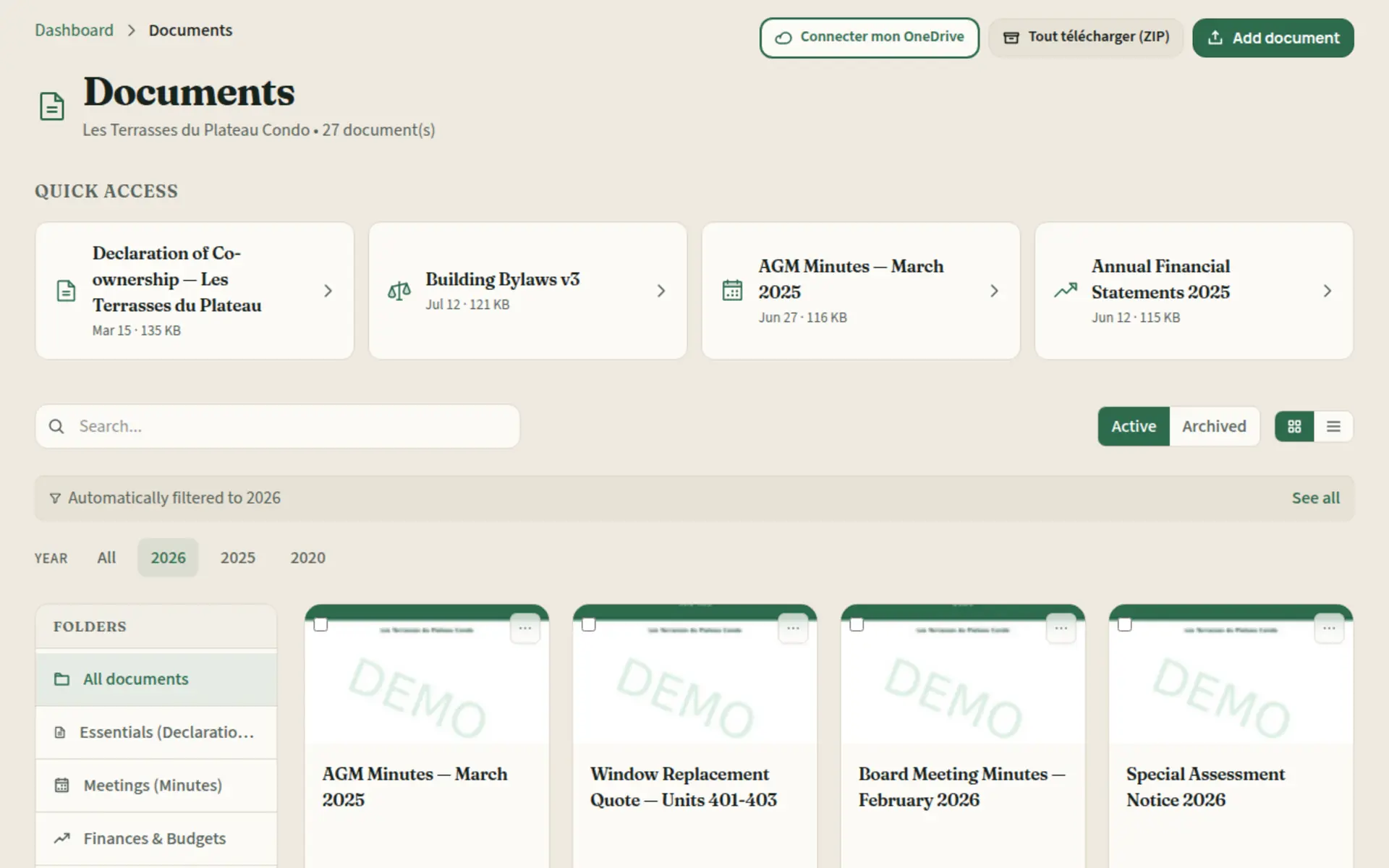The image size is (1389, 868).
Task: Click title Window Replacement Quote — Units 401-403
Action: click(x=684, y=787)
